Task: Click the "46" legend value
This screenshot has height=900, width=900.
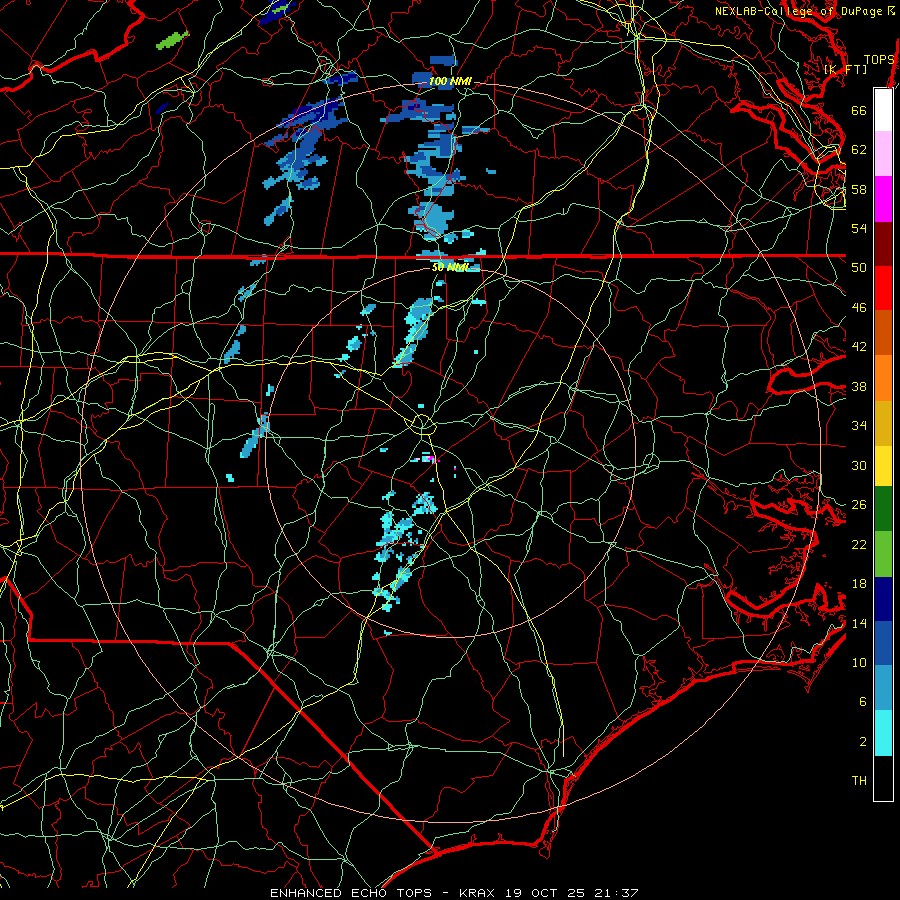Action: 859,308
